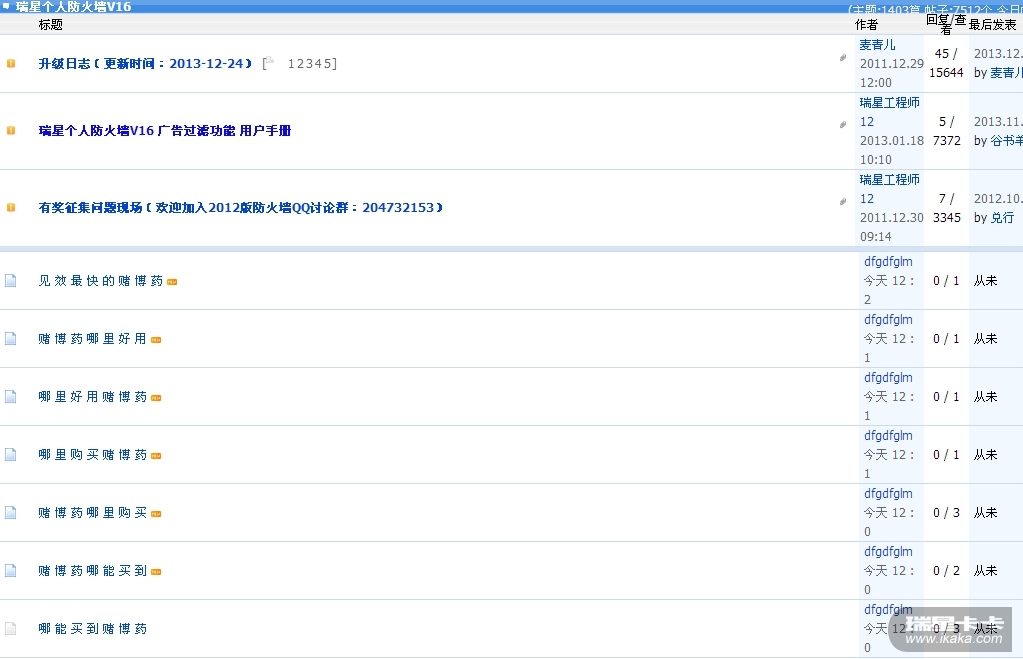The image size is (1023, 659).
Task: Click the new badge after 见效最快的赌博药
Action: pyautogui.click(x=172, y=282)
